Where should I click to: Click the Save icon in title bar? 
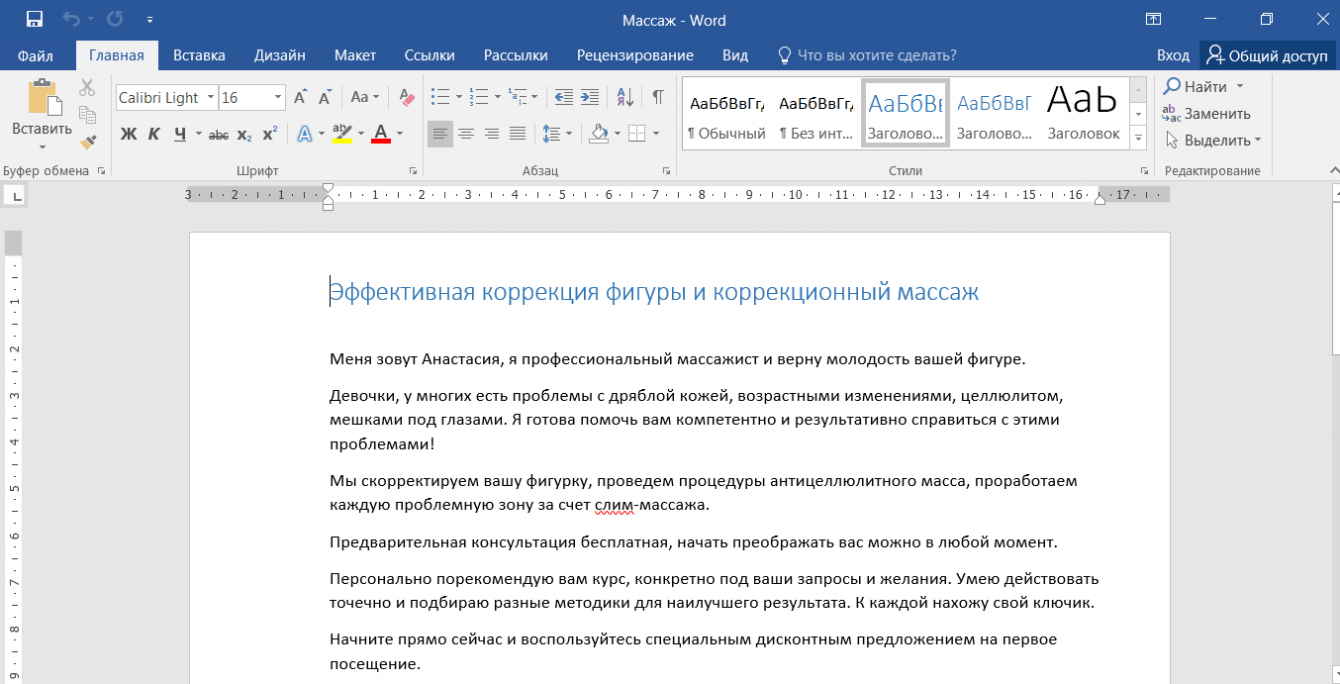click(34, 20)
